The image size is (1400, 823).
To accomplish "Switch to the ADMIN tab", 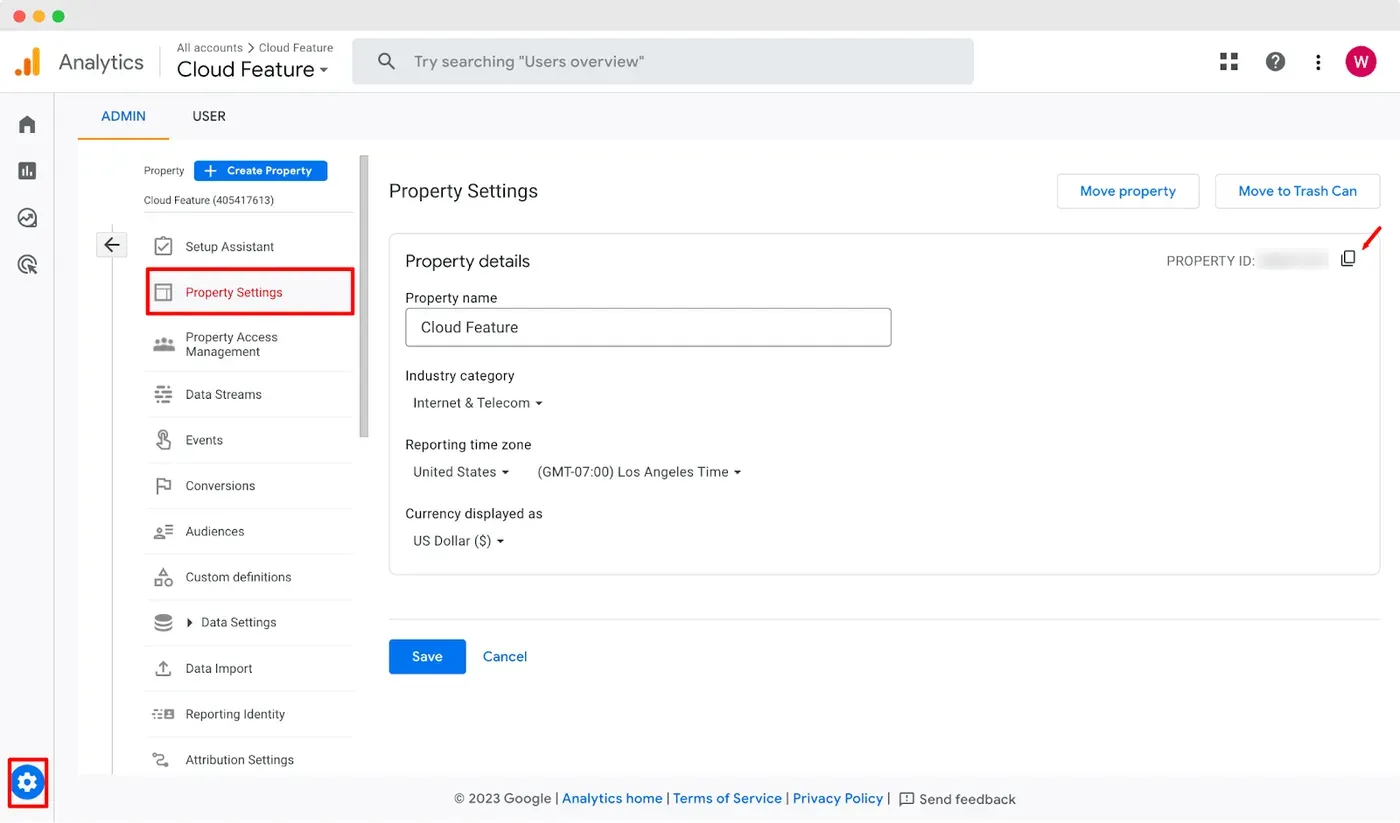I will [x=124, y=116].
